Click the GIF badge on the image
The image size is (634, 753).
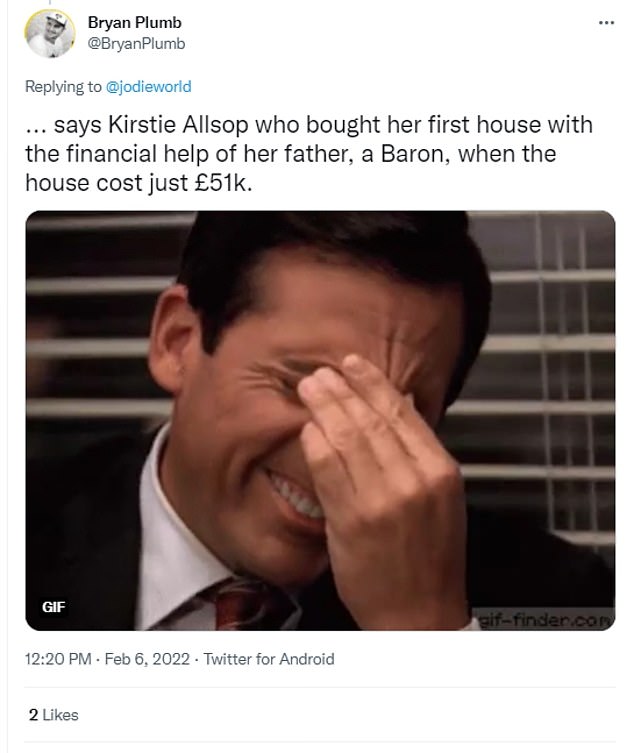(x=53, y=607)
